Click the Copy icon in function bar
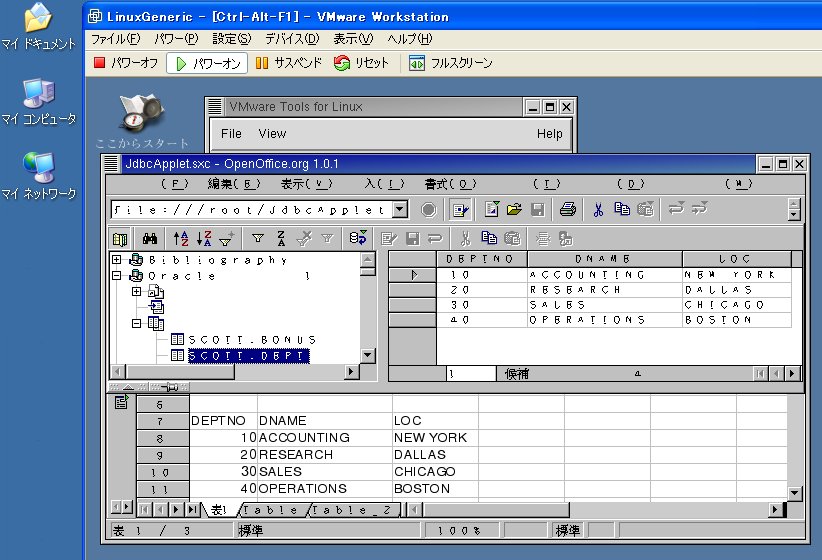The image size is (822, 560). click(622, 209)
